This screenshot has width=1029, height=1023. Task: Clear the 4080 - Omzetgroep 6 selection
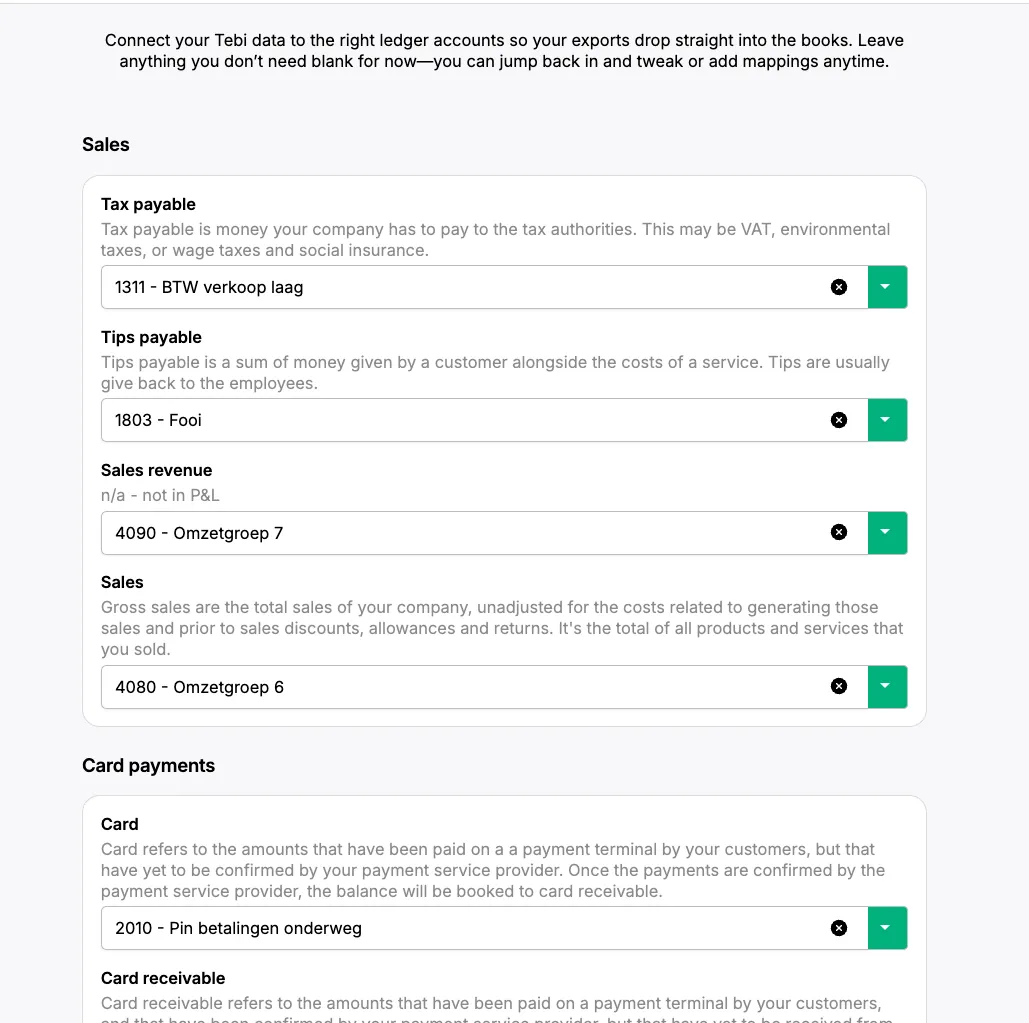point(839,687)
